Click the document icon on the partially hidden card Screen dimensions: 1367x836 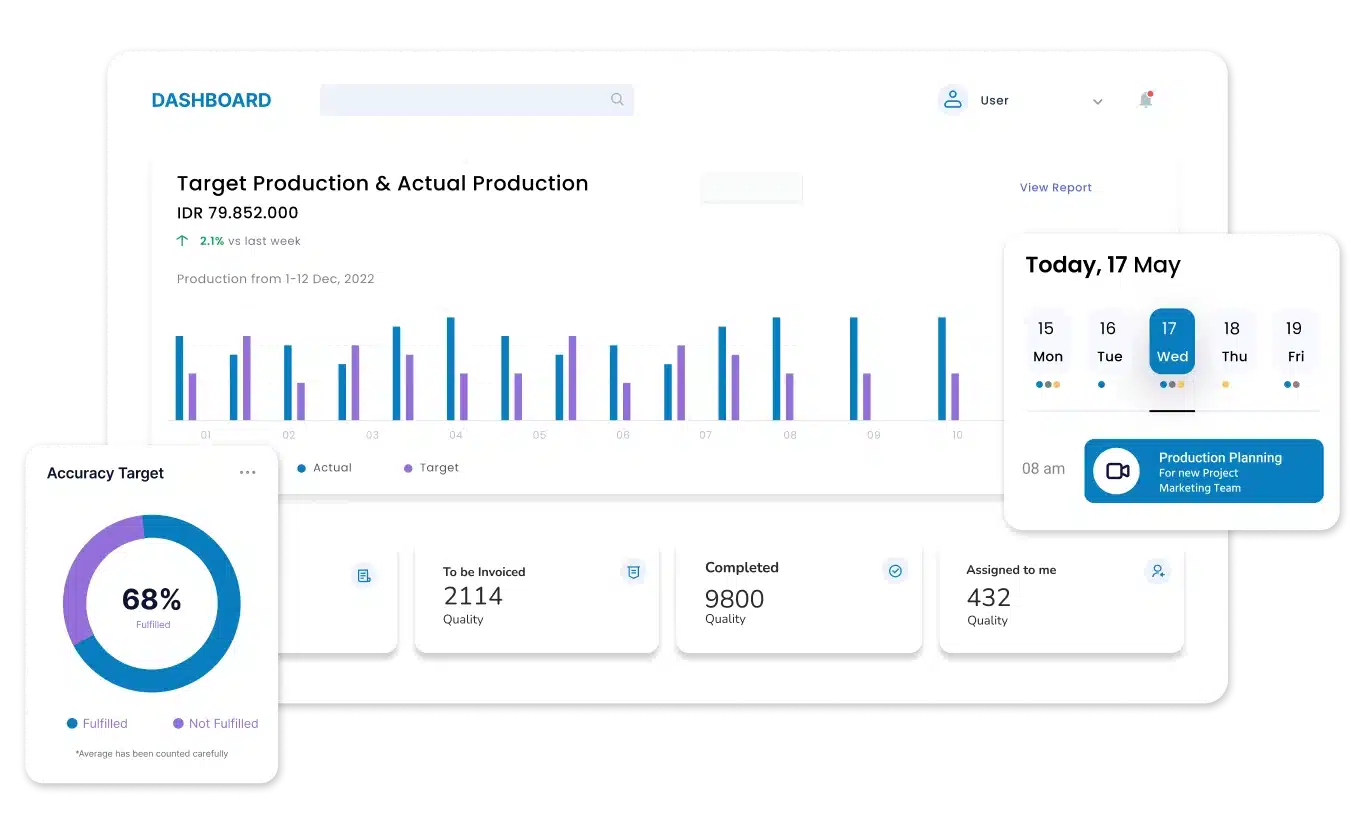tap(364, 576)
